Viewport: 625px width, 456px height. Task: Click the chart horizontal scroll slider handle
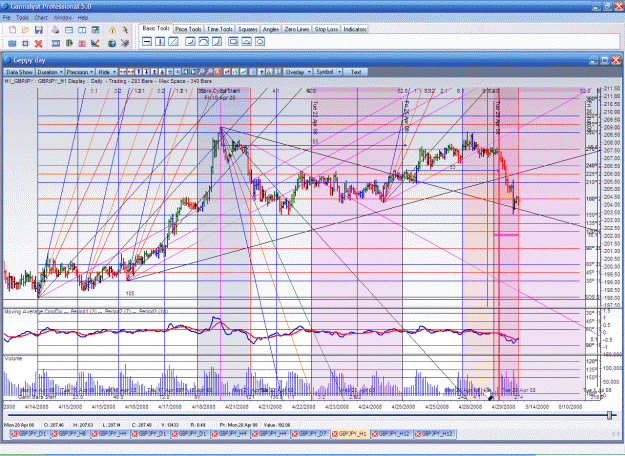[609, 415]
